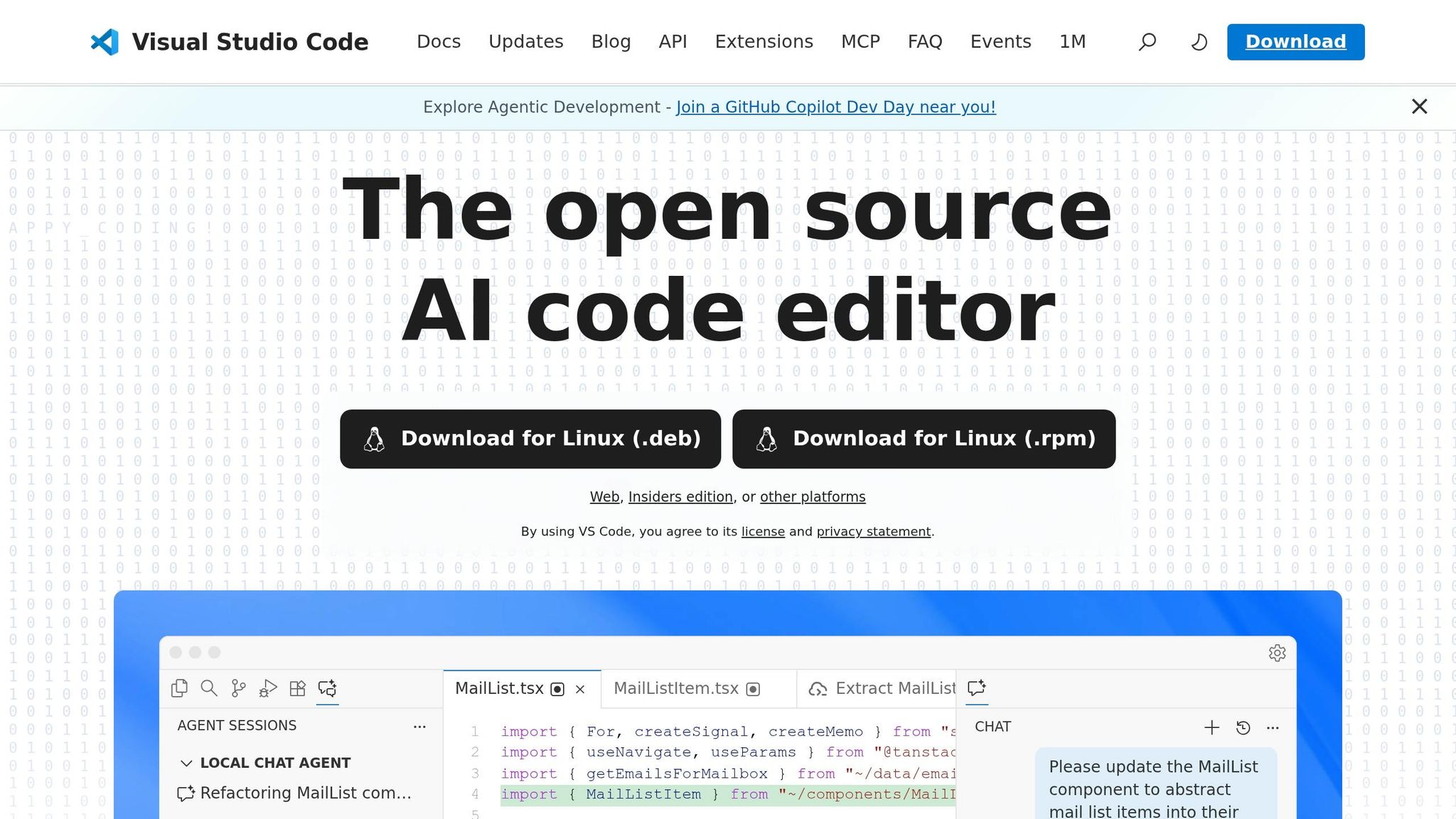Open the settings gear in the editor mockup
This screenshot has width=1456, height=819.
point(1278,653)
